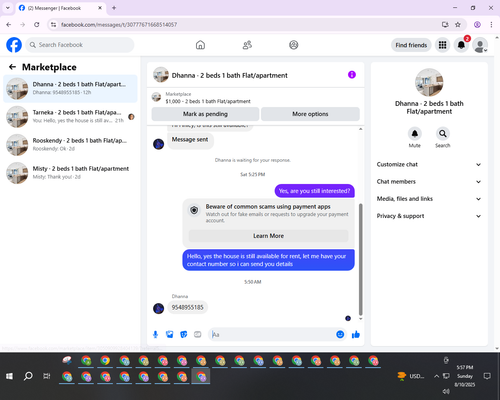The image size is (500, 400).
Task: Click the address bar URL
Action: [x=119, y=25]
